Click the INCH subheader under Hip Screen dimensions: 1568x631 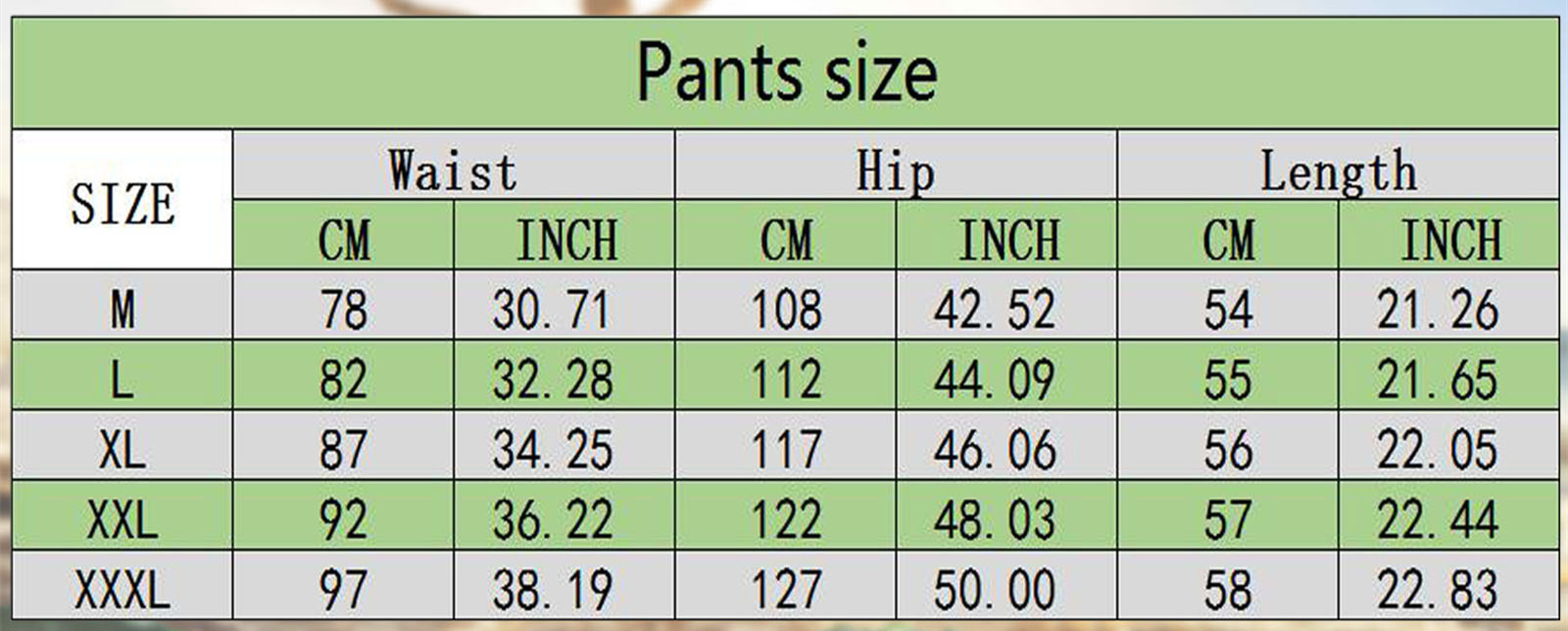[x=1008, y=240]
